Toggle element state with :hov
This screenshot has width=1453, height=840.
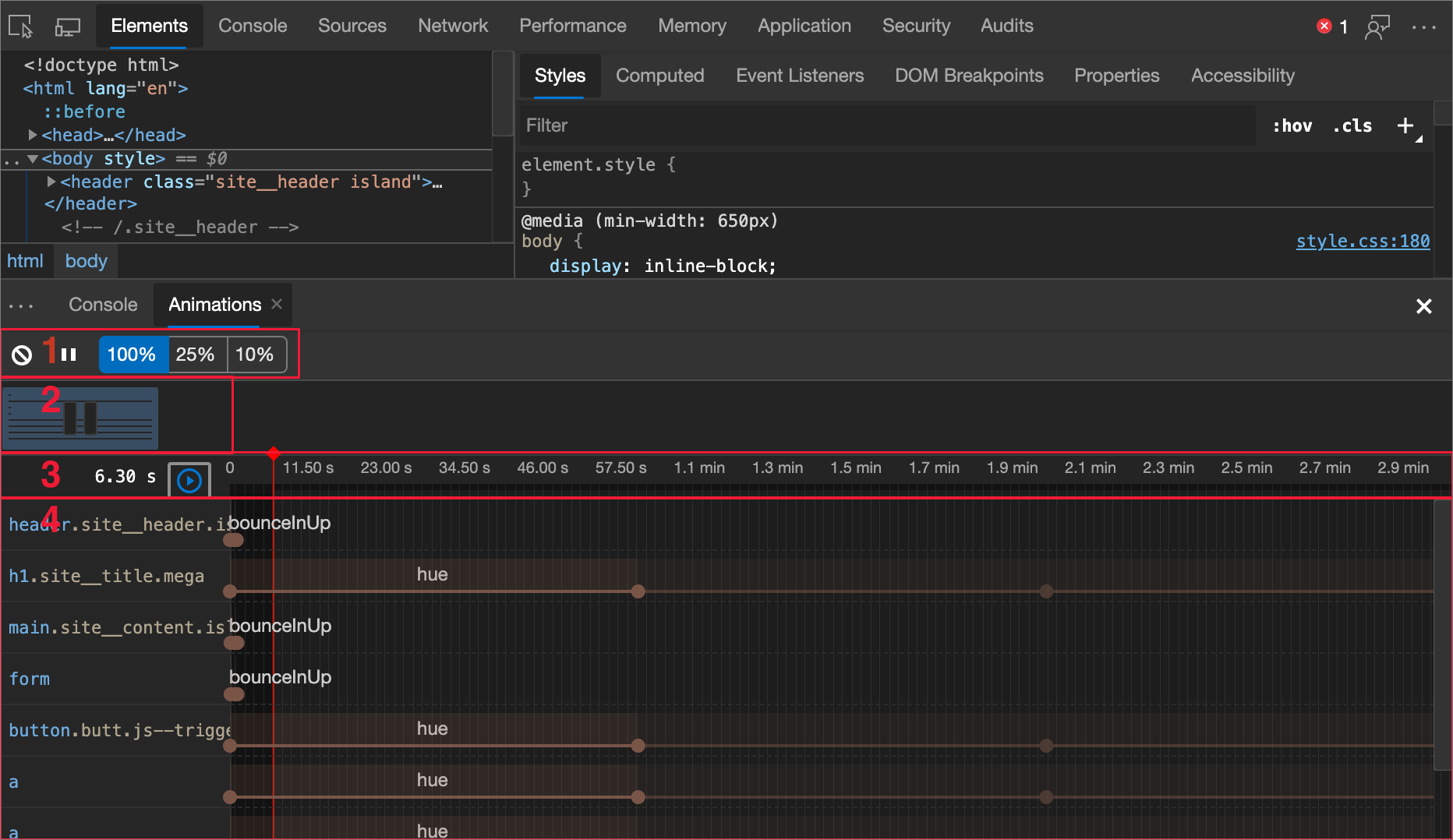click(x=1292, y=125)
